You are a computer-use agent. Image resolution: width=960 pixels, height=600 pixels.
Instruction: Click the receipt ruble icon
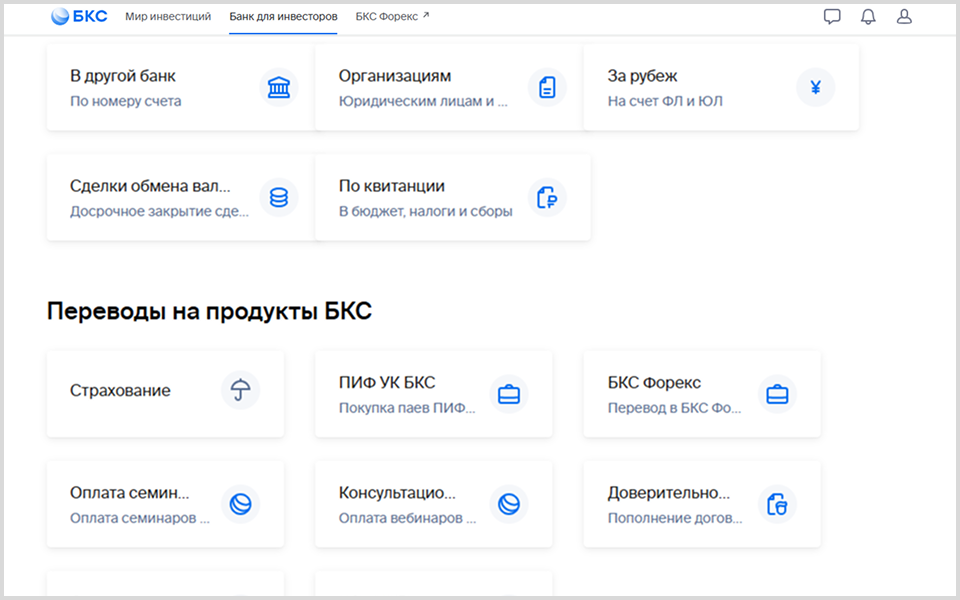pyautogui.click(x=547, y=197)
